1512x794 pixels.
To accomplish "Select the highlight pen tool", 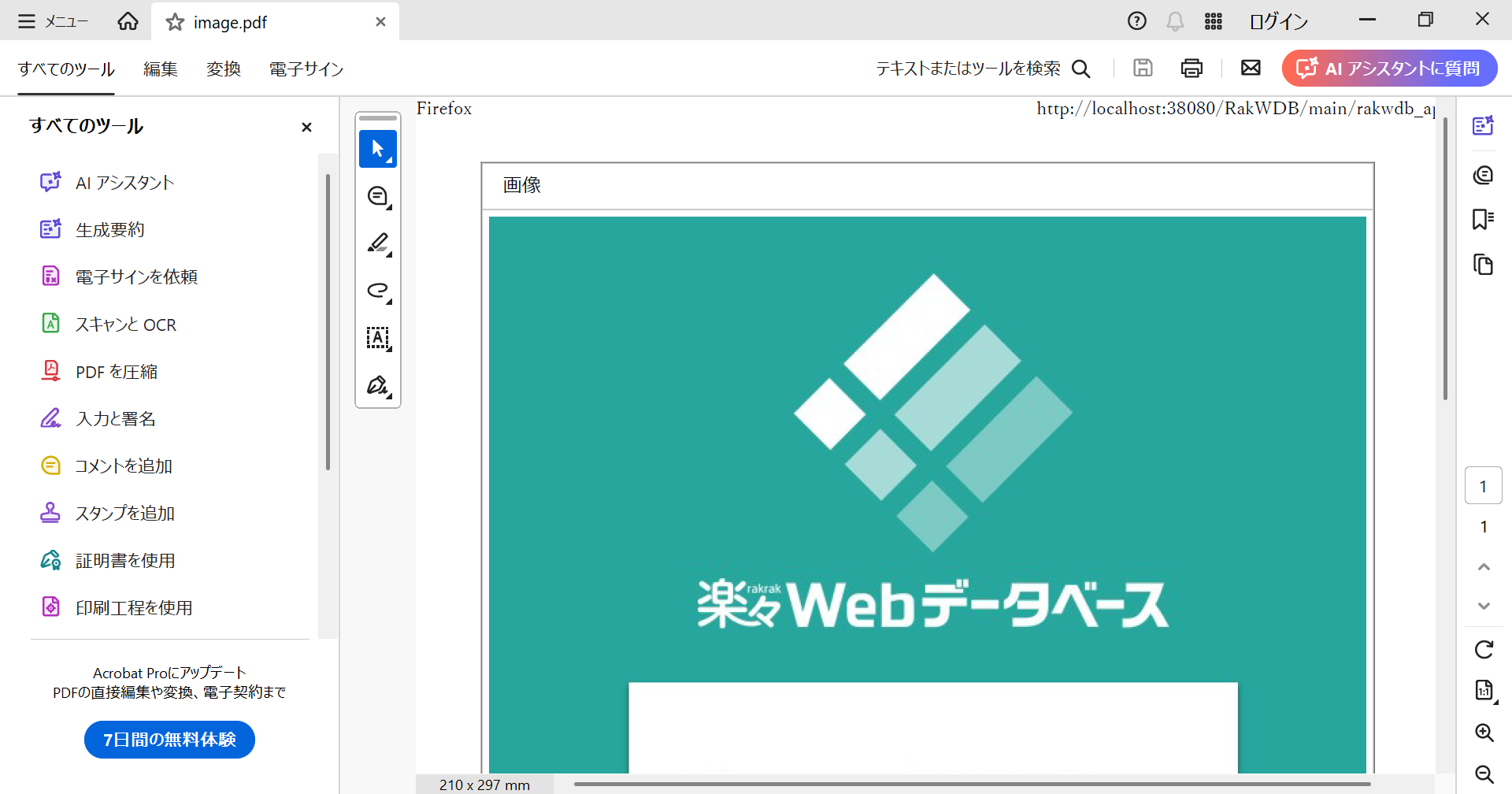I will tap(378, 243).
